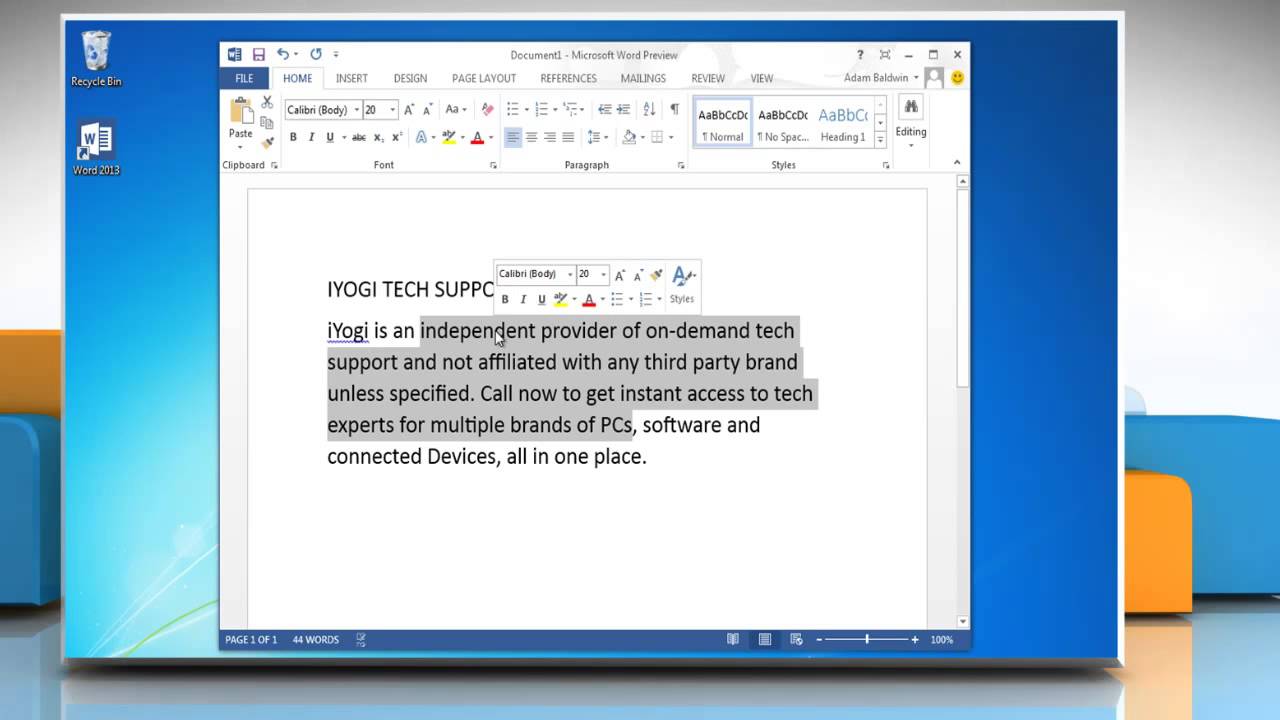Click ribbon Shrink Font icon
Screen dimensions: 1280x720
coord(427,110)
